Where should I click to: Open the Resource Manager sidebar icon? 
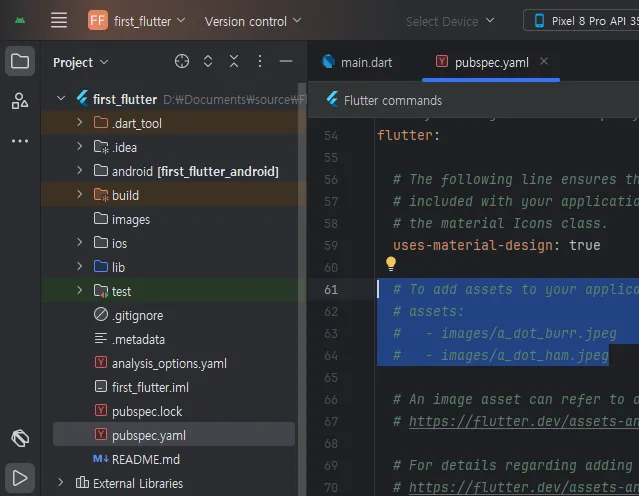(x=20, y=101)
